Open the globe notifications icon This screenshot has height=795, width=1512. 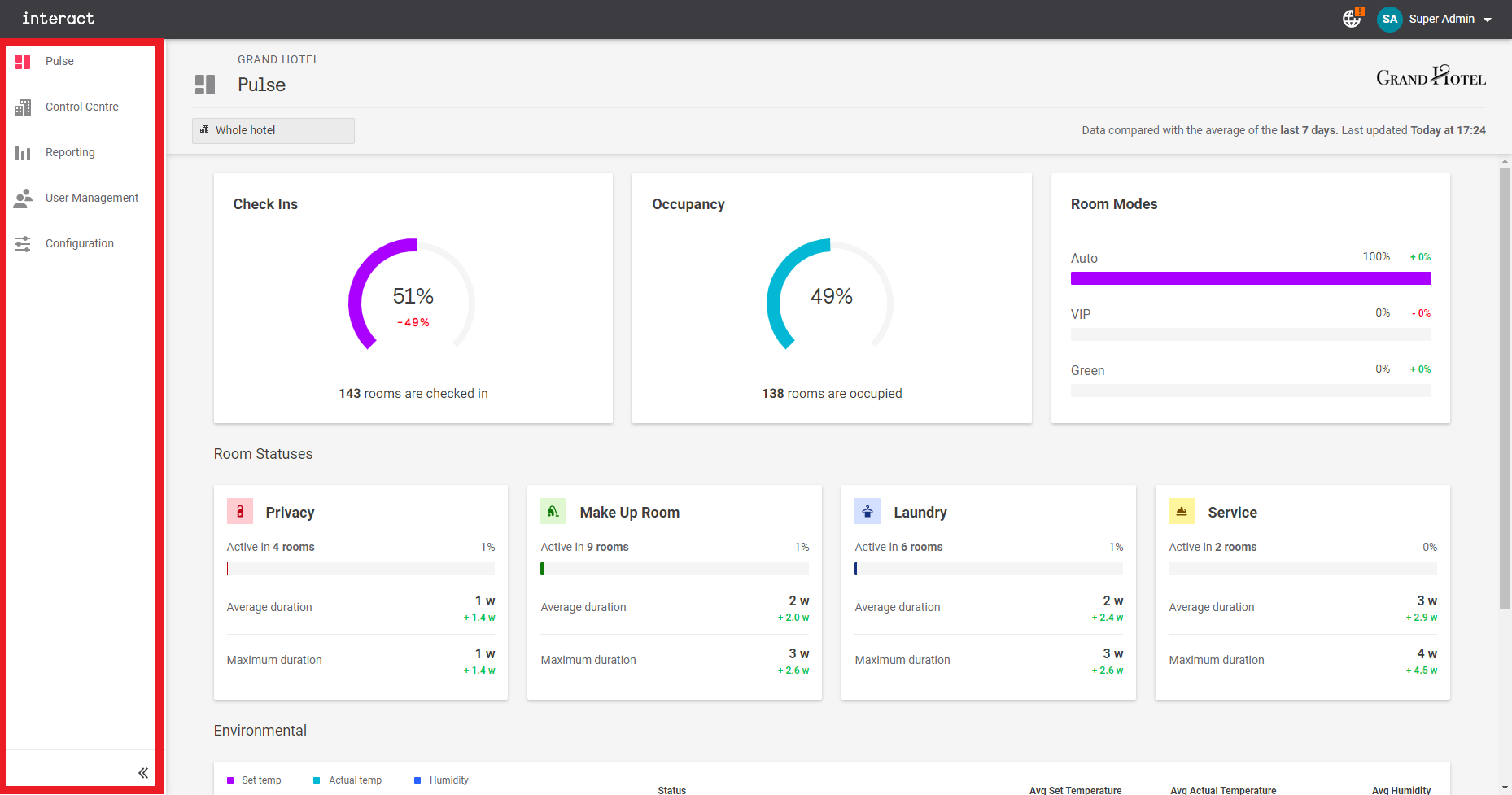point(1352,18)
